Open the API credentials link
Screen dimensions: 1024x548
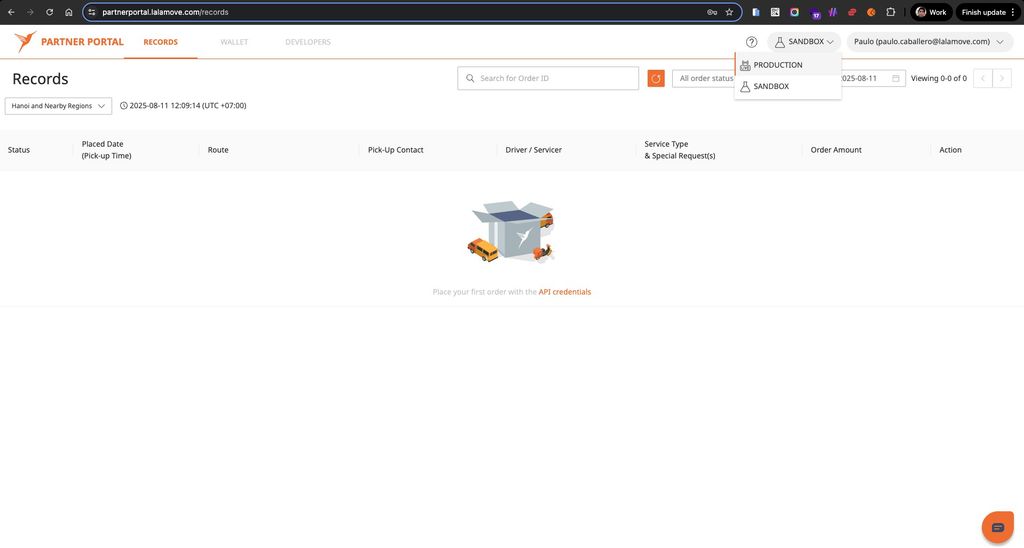[x=564, y=292]
